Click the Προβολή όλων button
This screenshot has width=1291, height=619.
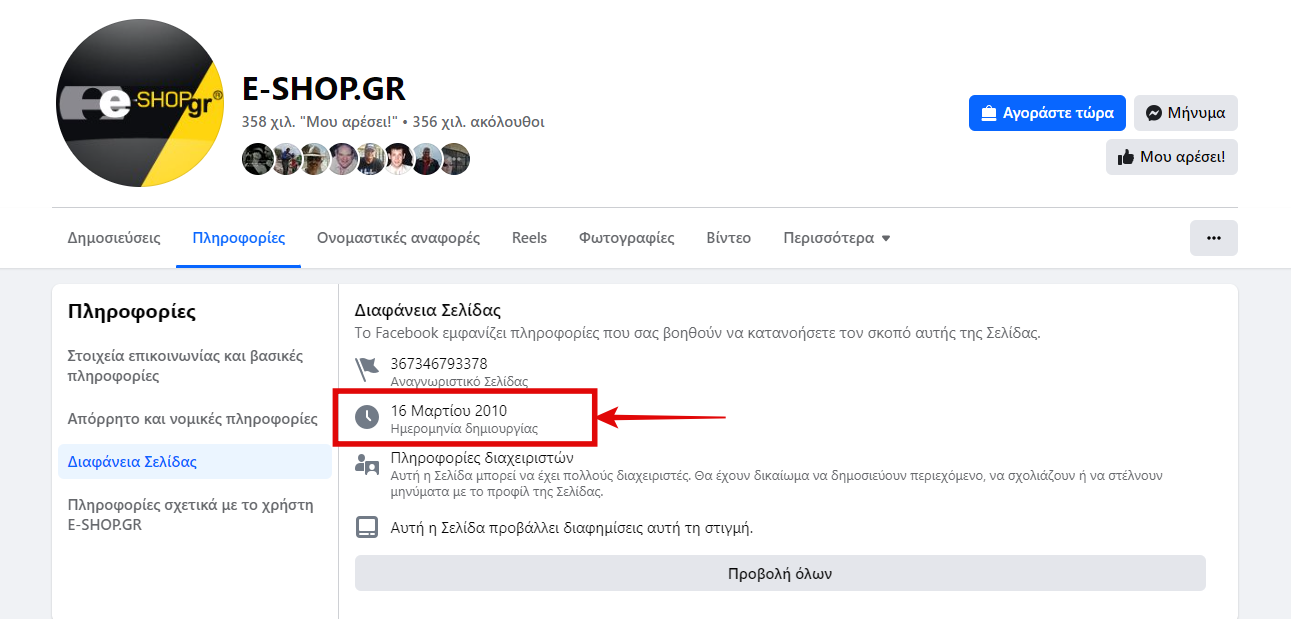tap(780, 574)
